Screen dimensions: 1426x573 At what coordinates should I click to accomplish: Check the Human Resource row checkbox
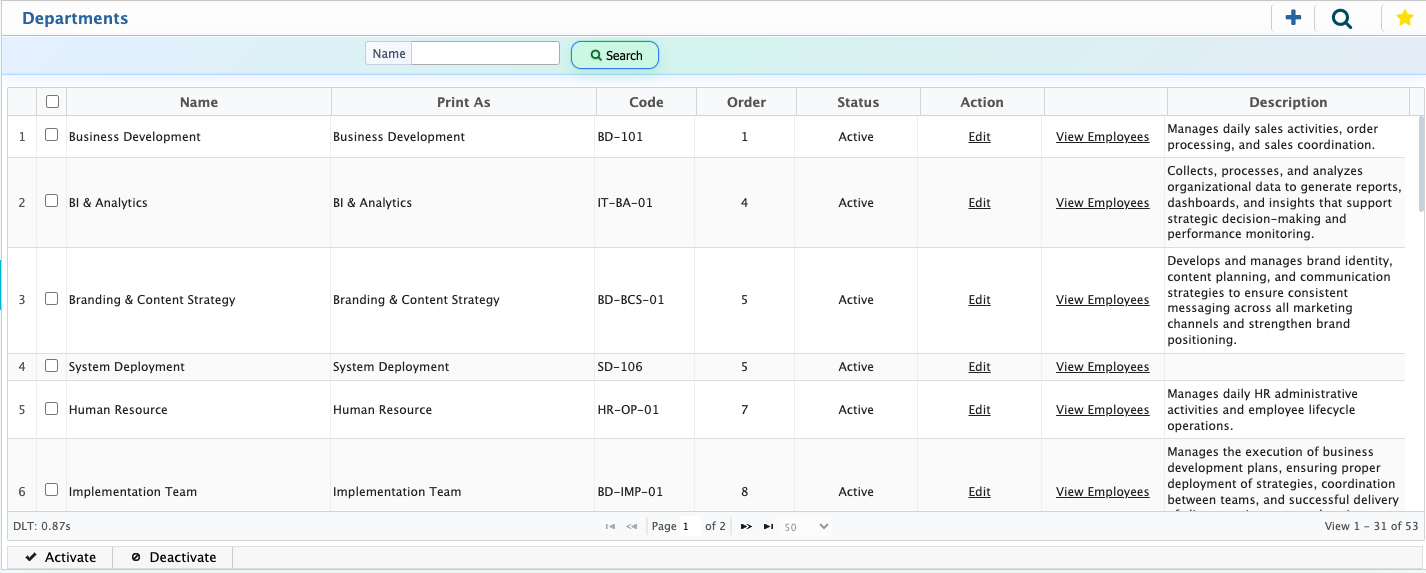pos(52,409)
